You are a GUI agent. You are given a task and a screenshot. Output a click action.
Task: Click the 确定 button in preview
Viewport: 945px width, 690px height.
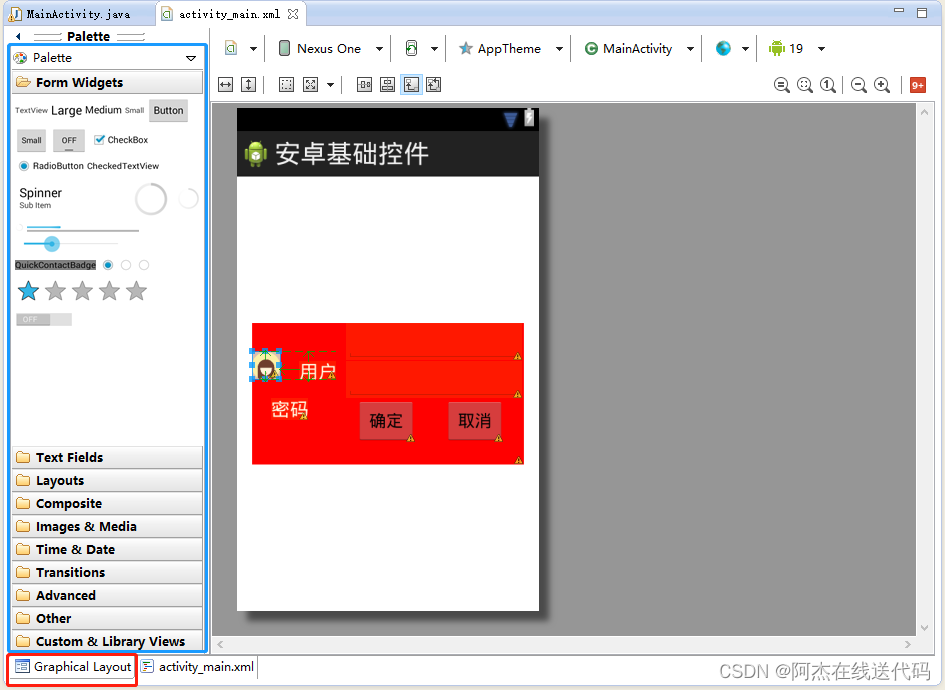(386, 421)
